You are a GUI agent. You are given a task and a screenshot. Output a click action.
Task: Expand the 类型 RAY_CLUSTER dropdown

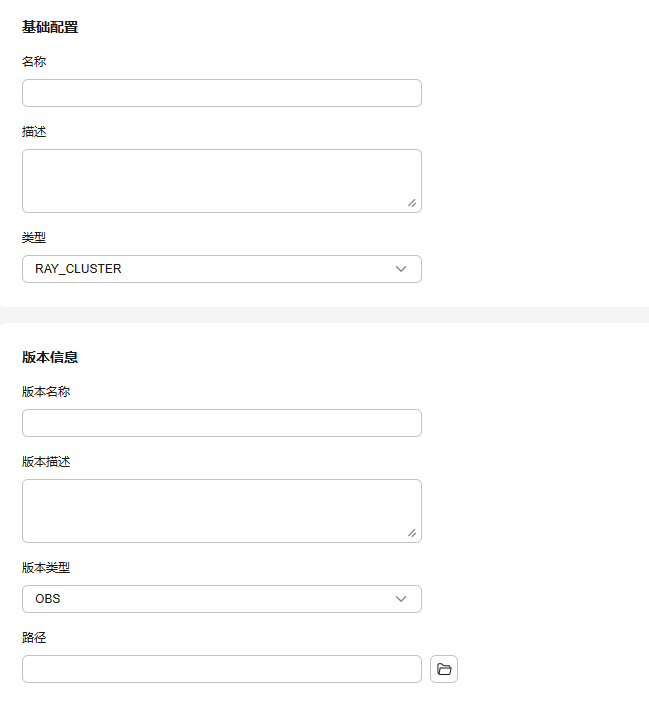tap(222, 269)
